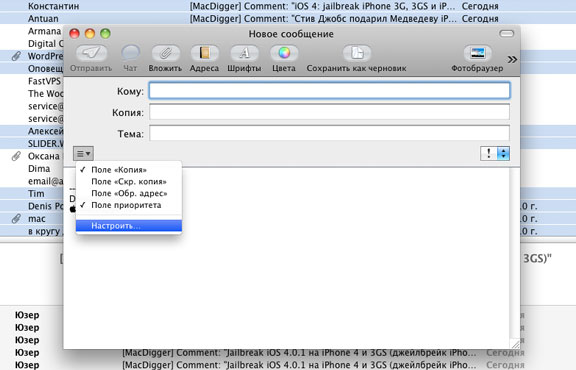Select the message from Константин
Viewport: 576px width, 370px height.
[288, 6]
